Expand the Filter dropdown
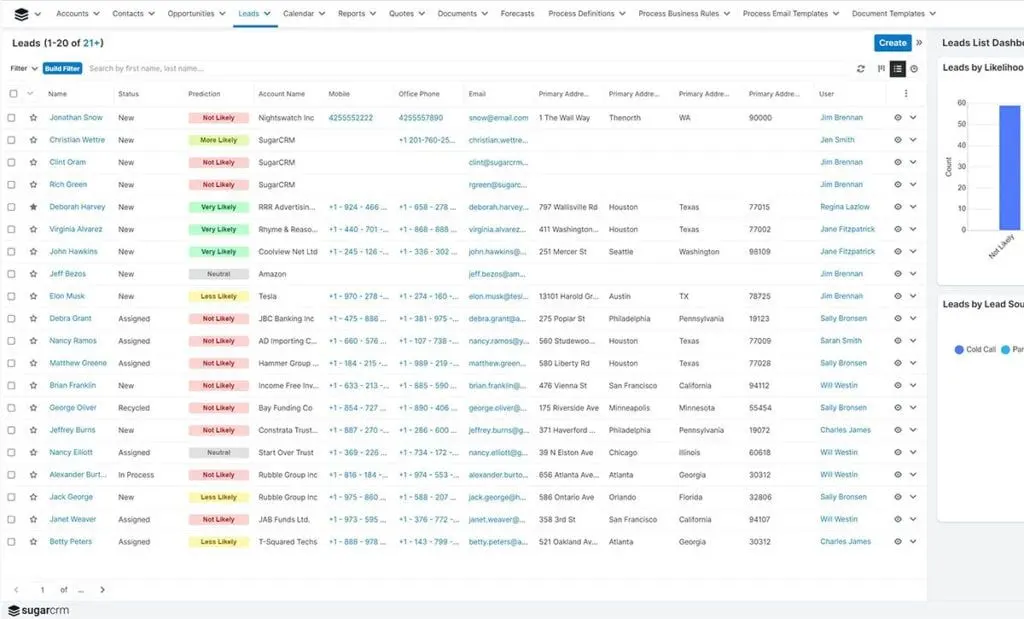The width and height of the screenshot is (1024, 619). pyautogui.click(x=24, y=69)
